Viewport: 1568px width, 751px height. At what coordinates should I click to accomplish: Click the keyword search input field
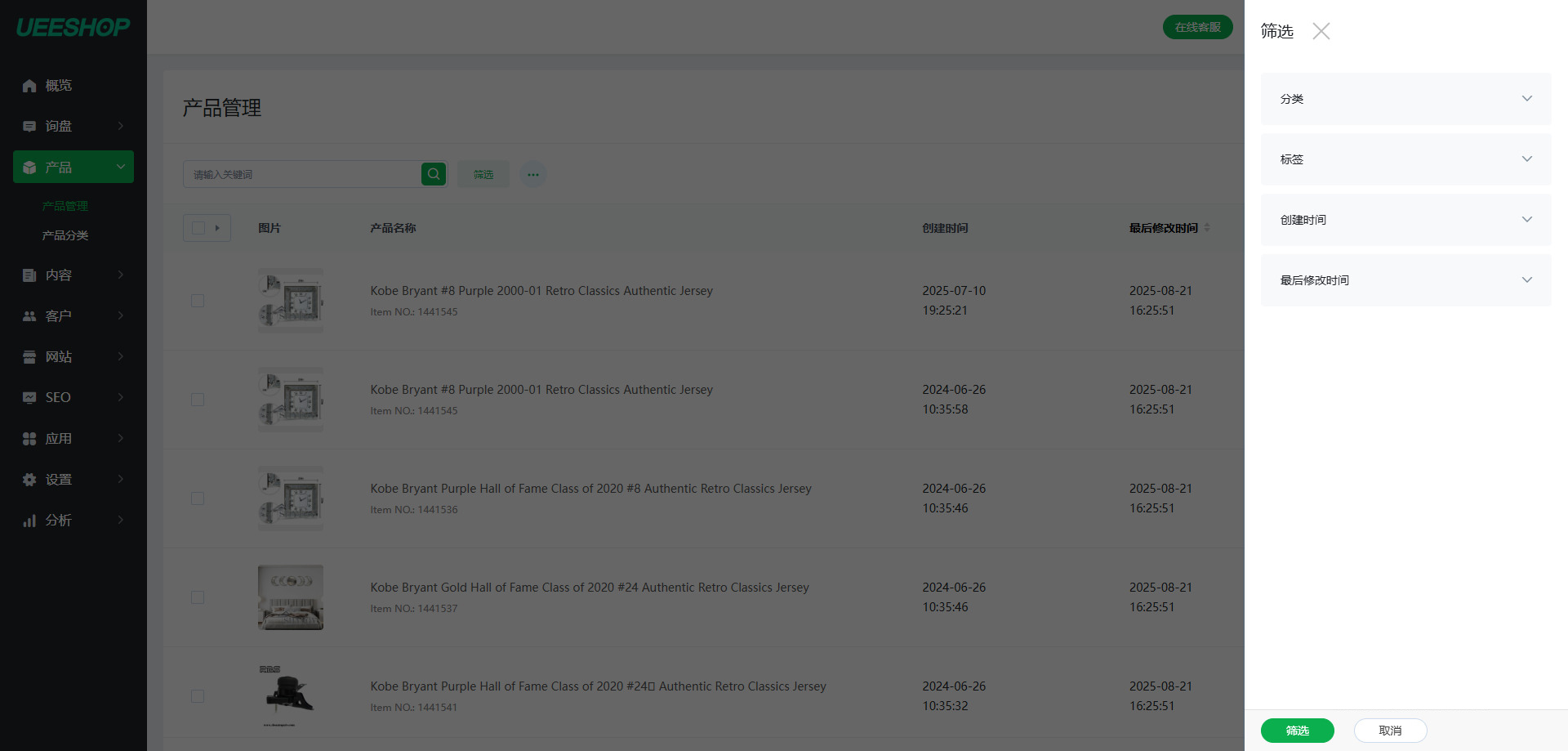(x=302, y=174)
